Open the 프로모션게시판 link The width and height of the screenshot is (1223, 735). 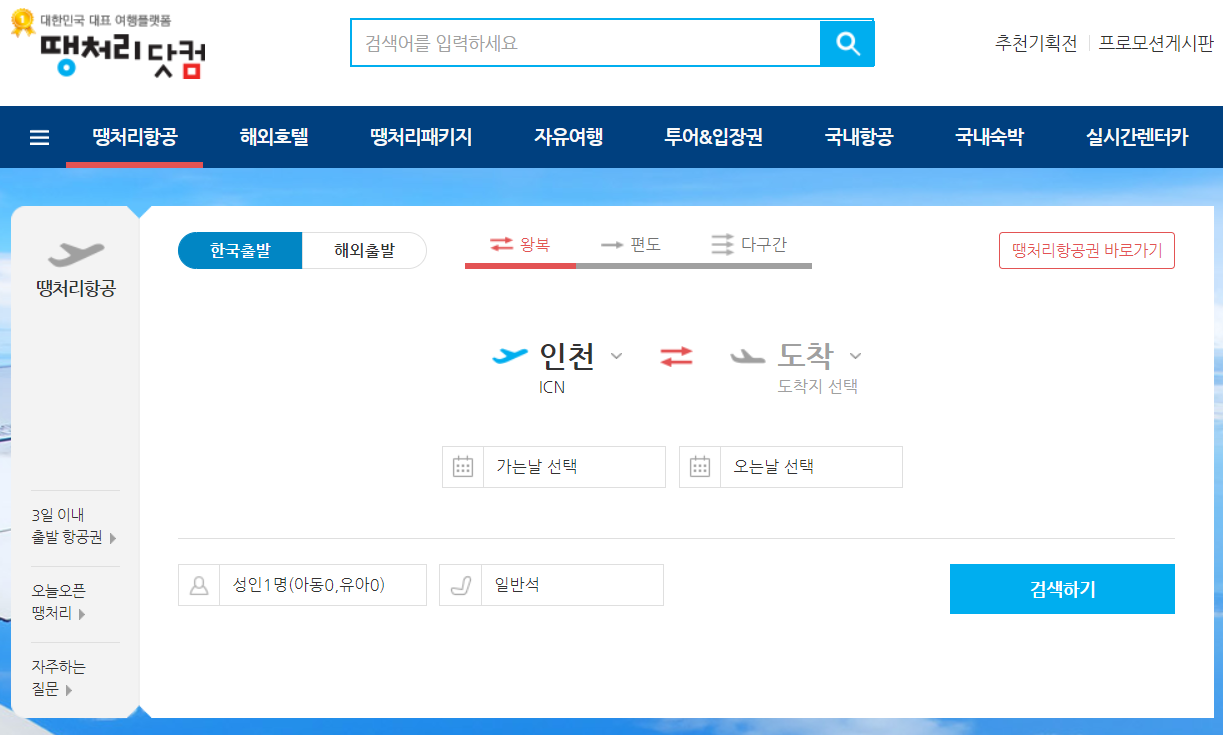point(1156,44)
